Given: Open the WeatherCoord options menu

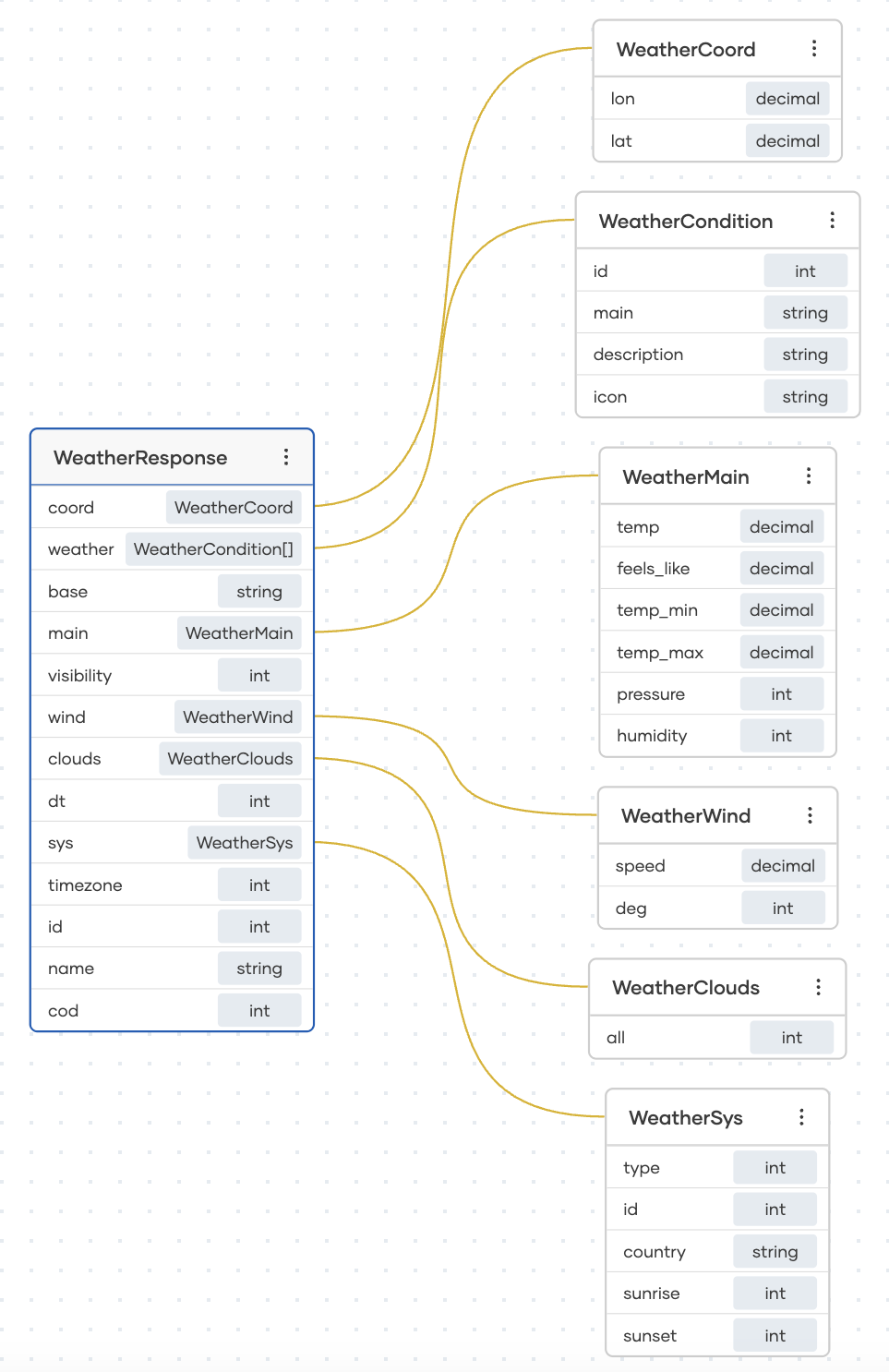Looking at the screenshot, I should click(x=815, y=49).
